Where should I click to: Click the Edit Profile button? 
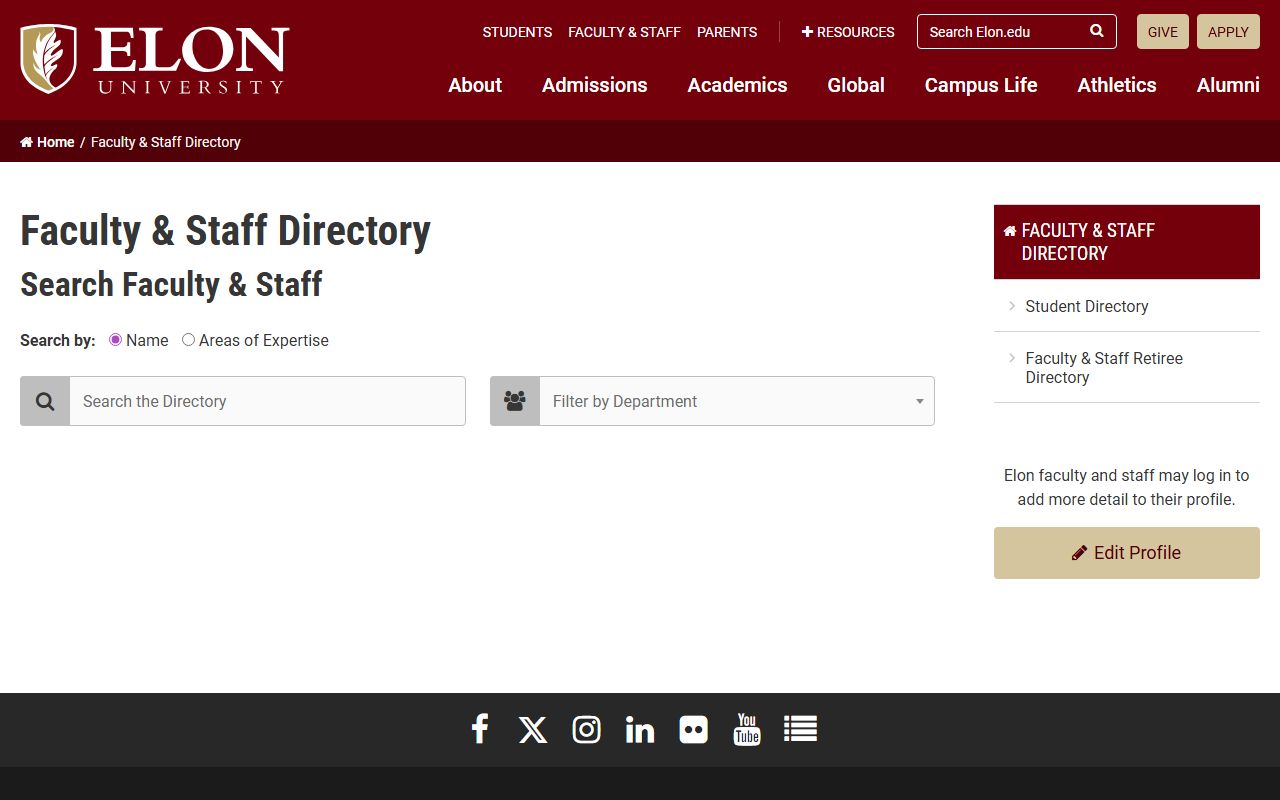1127,553
